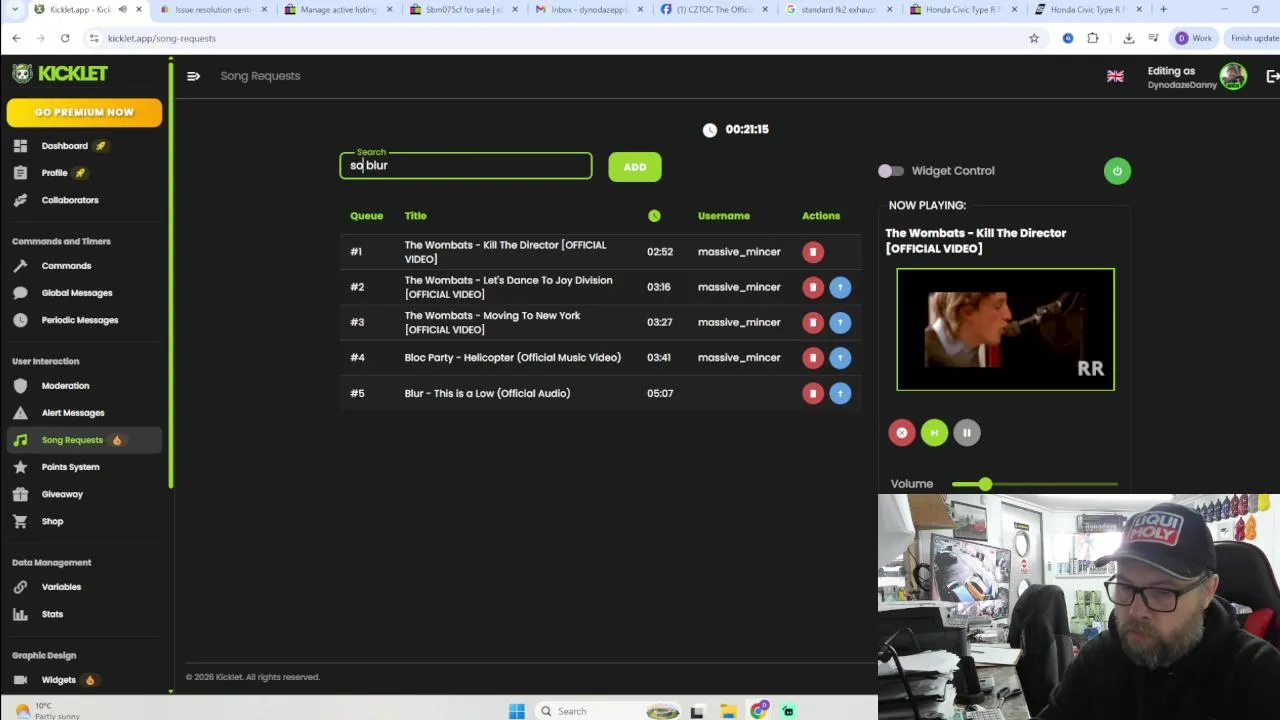Click the Username column header

724,216
